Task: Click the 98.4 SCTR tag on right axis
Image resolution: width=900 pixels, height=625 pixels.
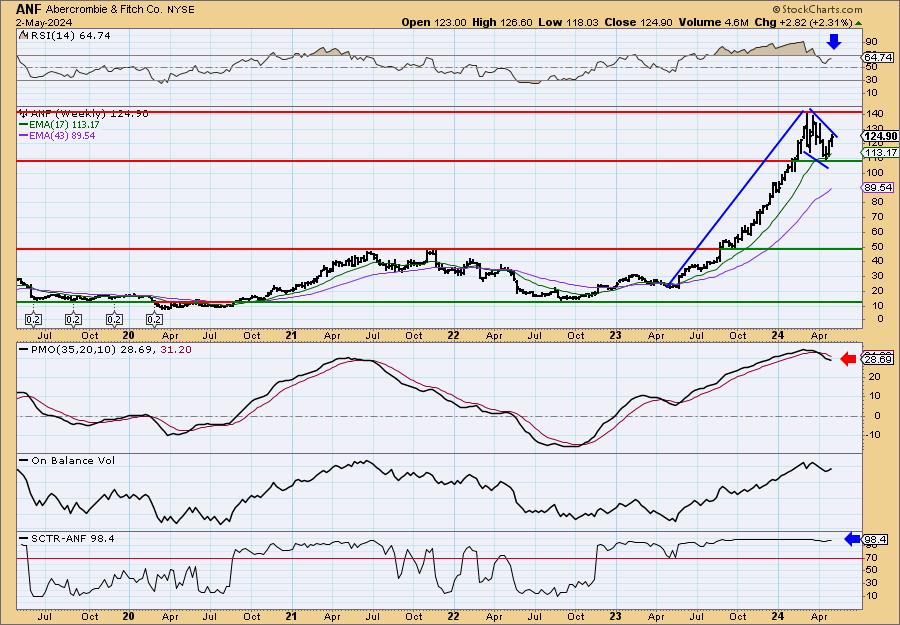Action: [876, 539]
